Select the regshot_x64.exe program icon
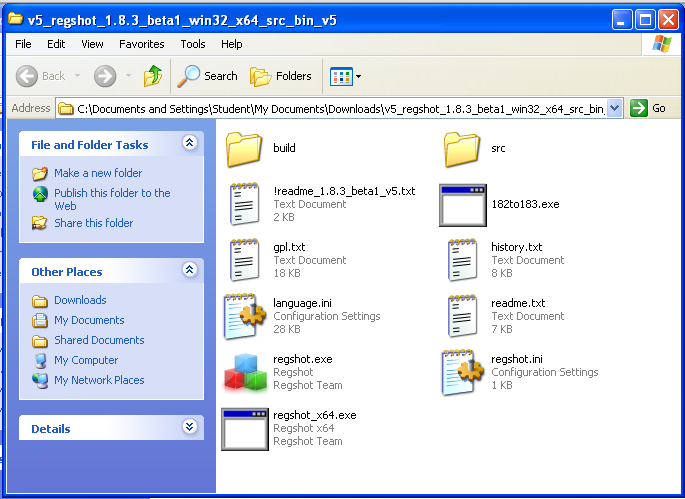The image size is (685, 499). tap(245, 429)
